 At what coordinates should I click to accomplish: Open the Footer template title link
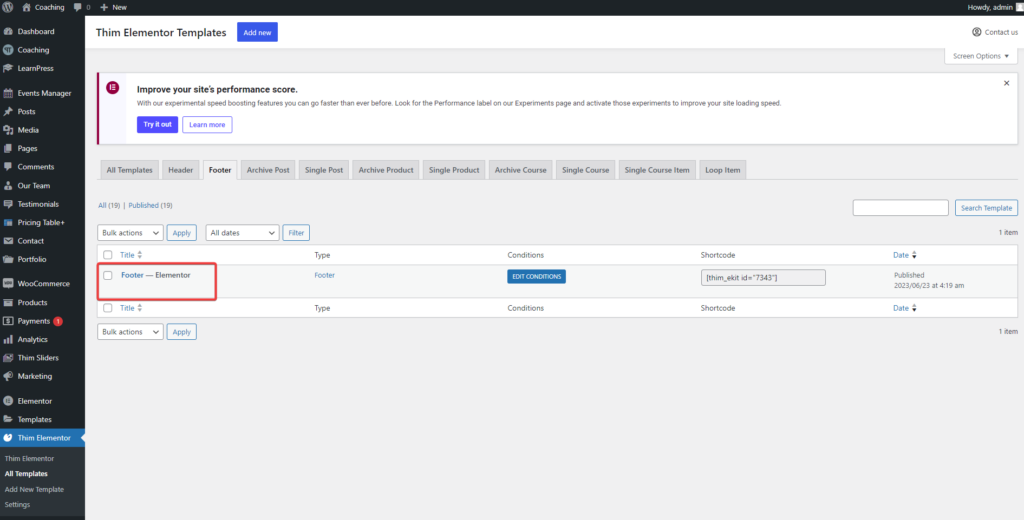[x=132, y=275]
